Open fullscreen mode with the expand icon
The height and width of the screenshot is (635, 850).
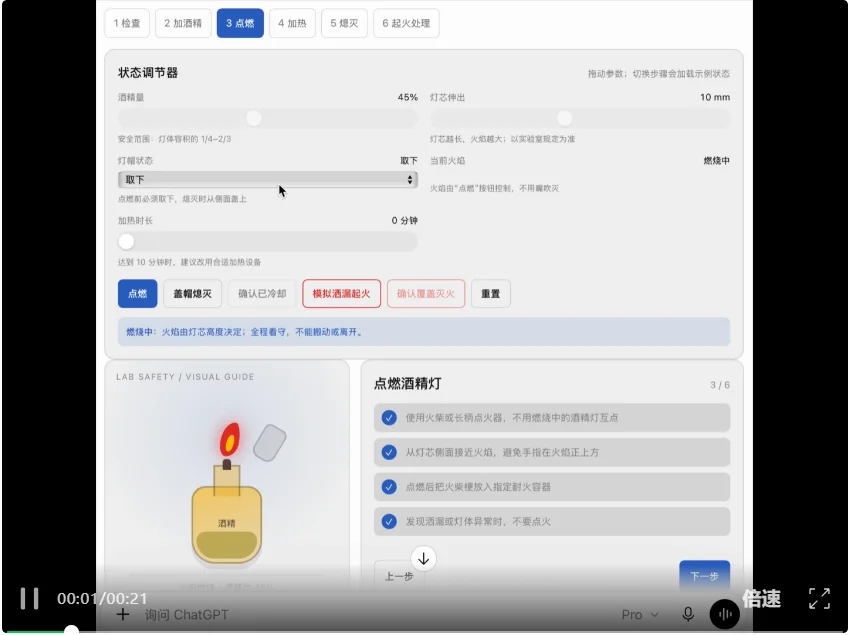tap(819, 599)
